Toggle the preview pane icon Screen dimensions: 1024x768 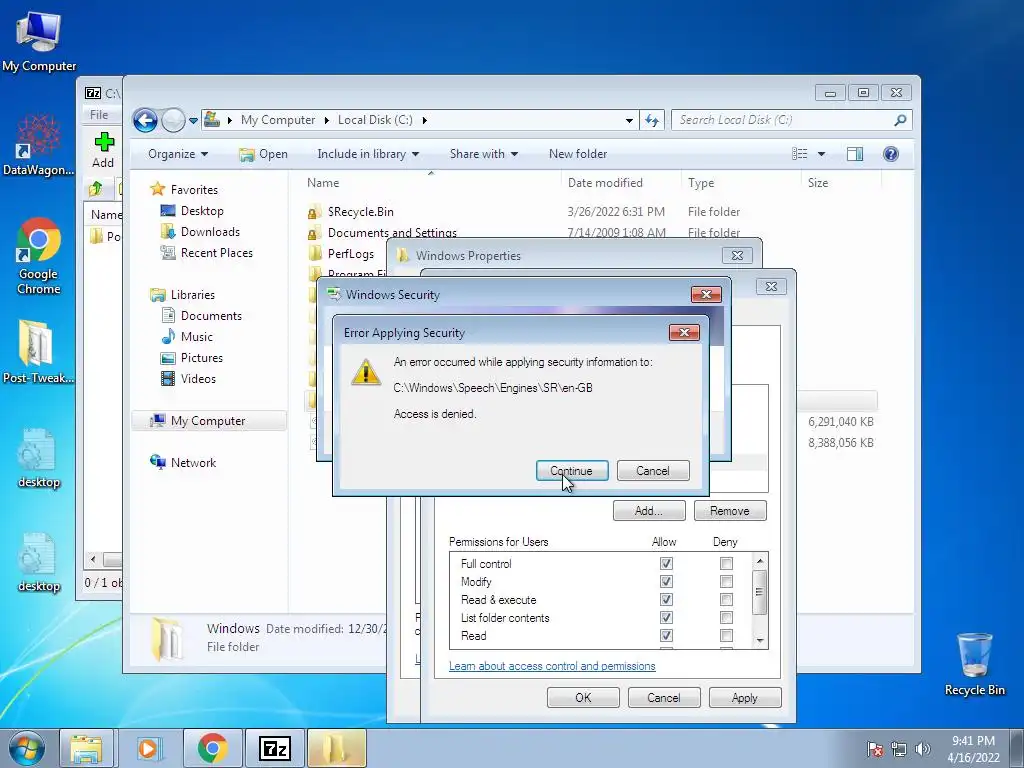pyautogui.click(x=855, y=154)
